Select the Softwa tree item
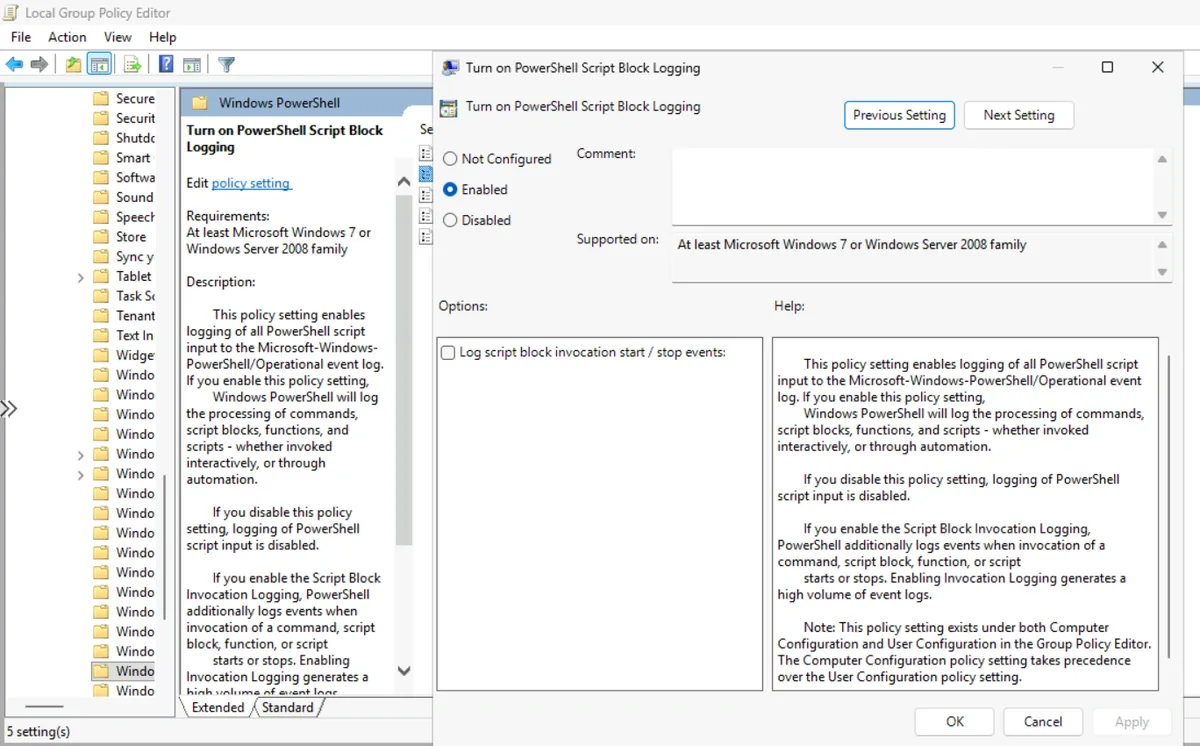This screenshot has width=1200, height=746. pos(135,177)
